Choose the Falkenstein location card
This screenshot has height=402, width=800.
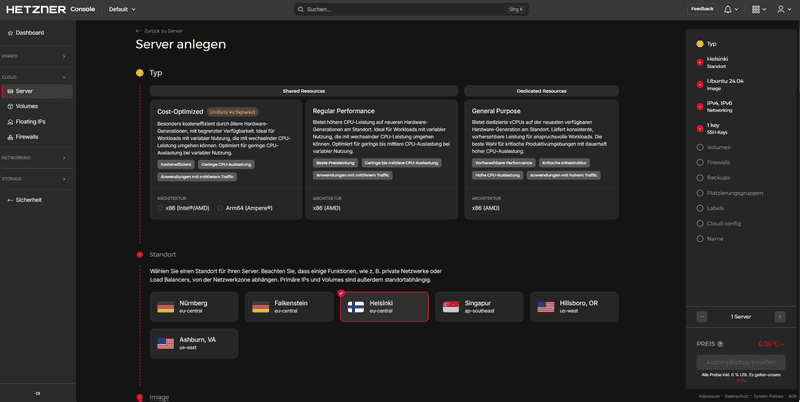coord(289,307)
